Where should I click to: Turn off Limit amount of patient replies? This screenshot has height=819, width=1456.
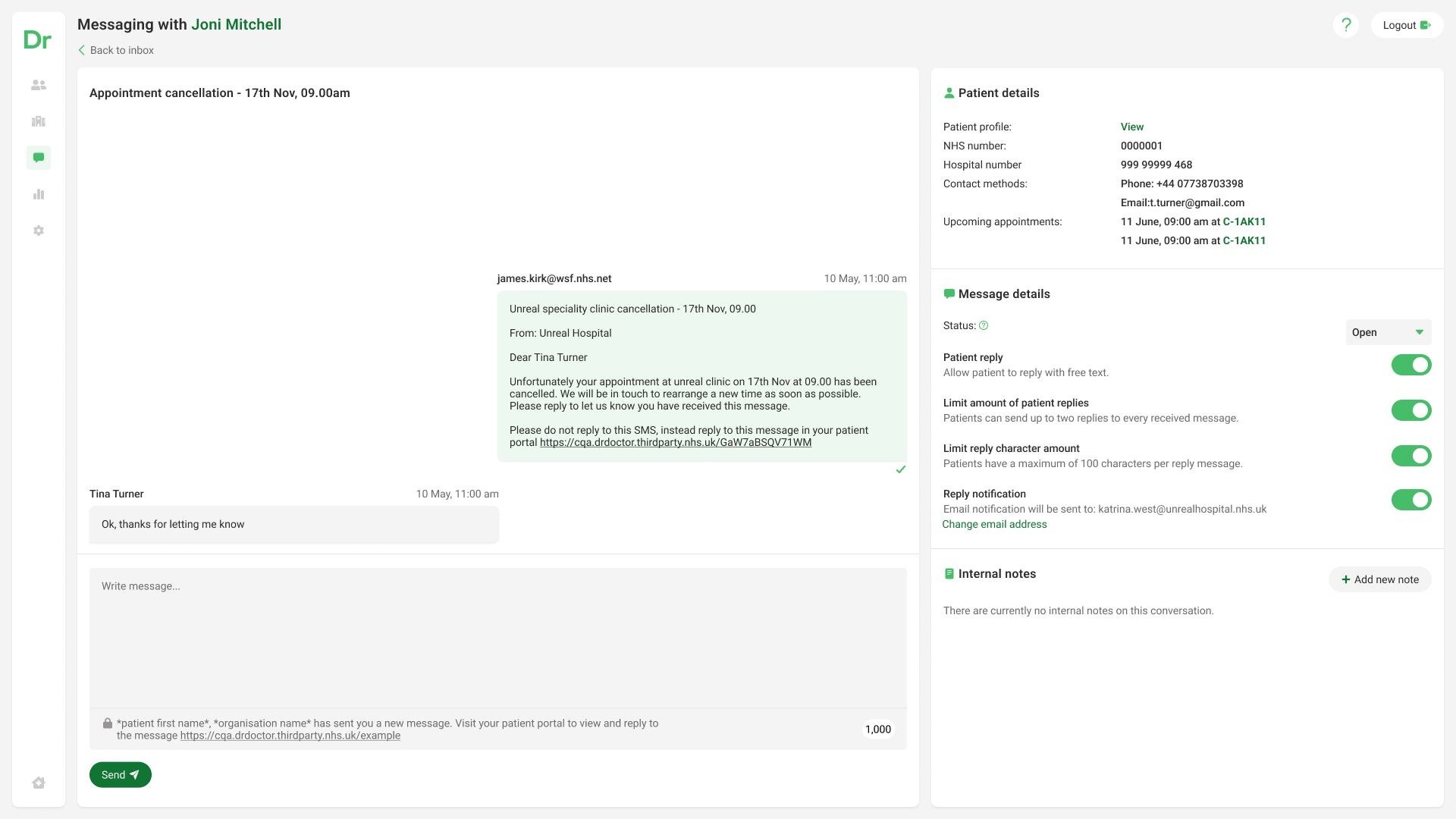1410,410
